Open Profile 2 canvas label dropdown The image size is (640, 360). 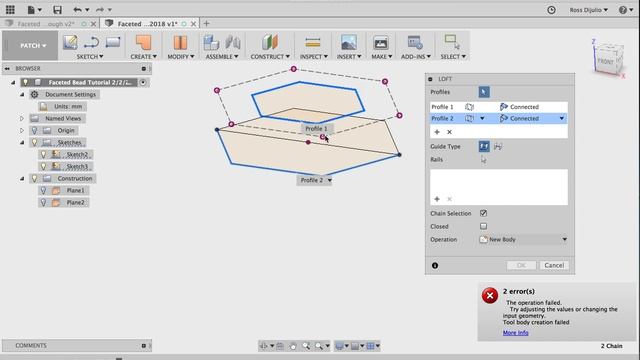pyautogui.click(x=330, y=180)
